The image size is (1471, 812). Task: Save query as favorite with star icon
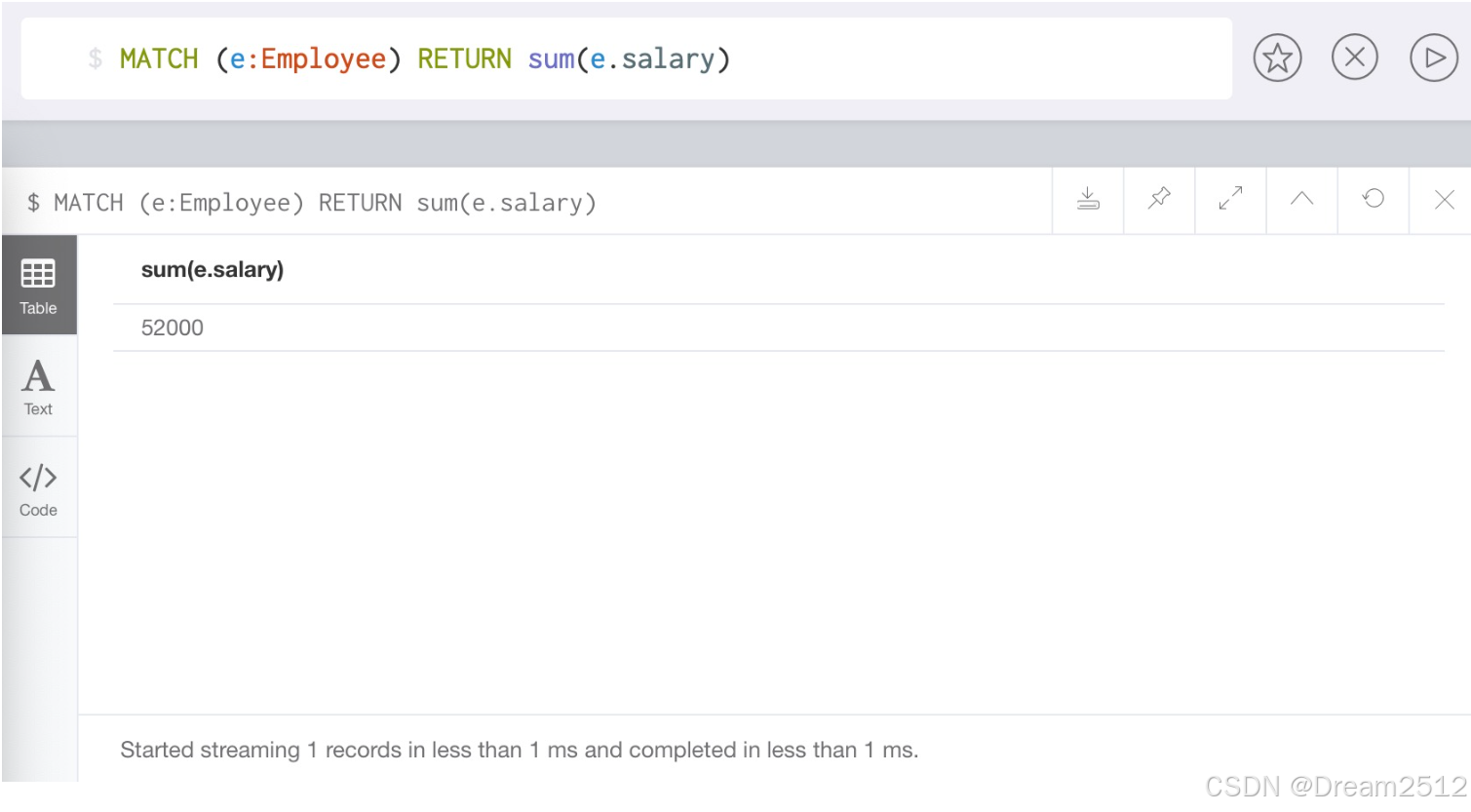click(1277, 58)
